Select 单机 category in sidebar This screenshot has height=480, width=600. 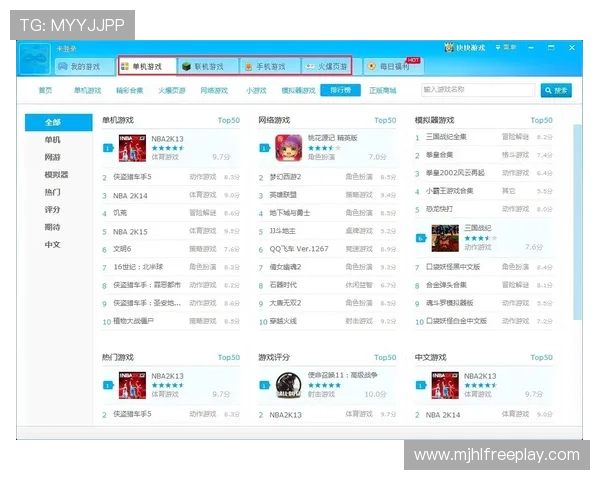[52, 140]
